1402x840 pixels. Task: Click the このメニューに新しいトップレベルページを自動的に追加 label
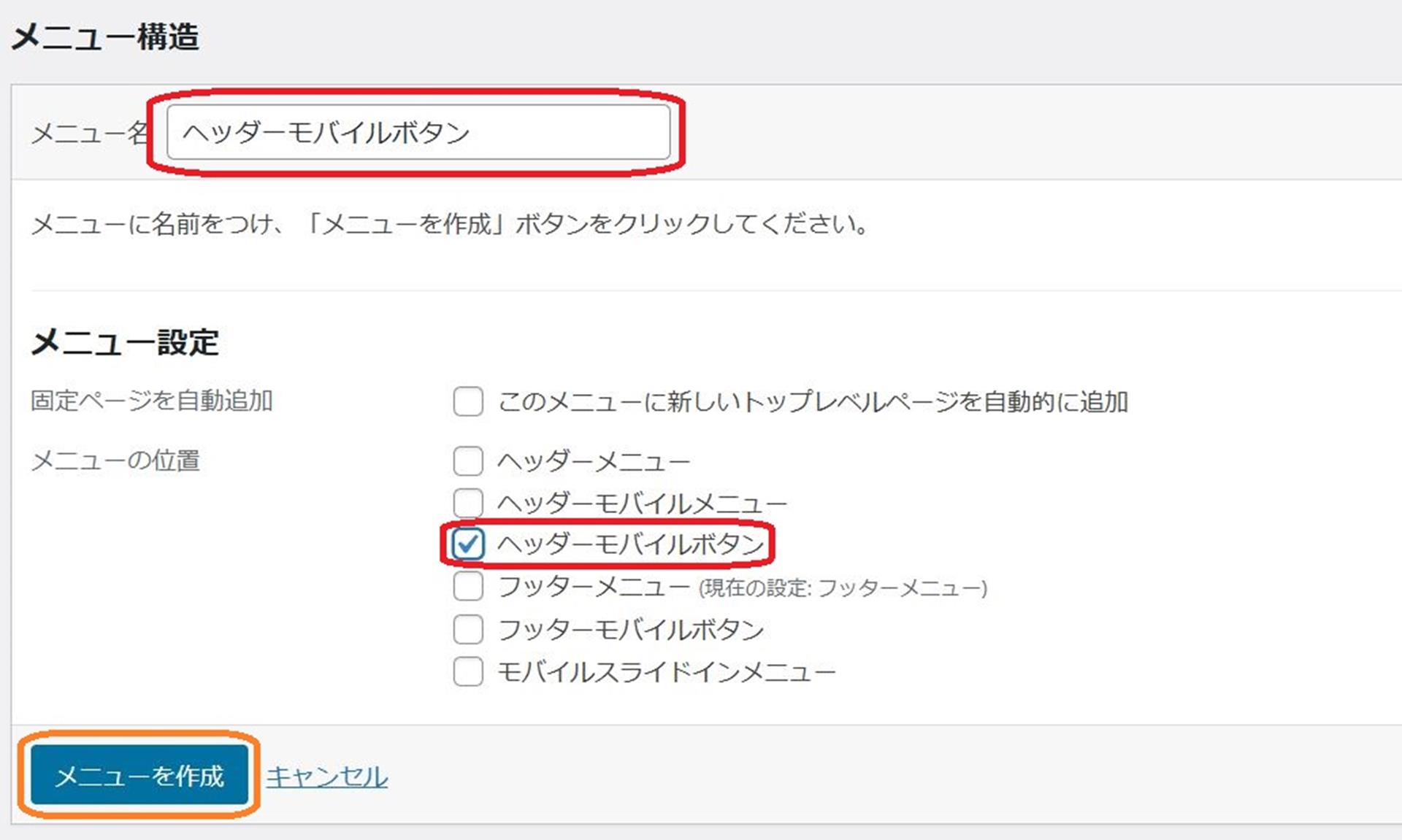(x=813, y=401)
